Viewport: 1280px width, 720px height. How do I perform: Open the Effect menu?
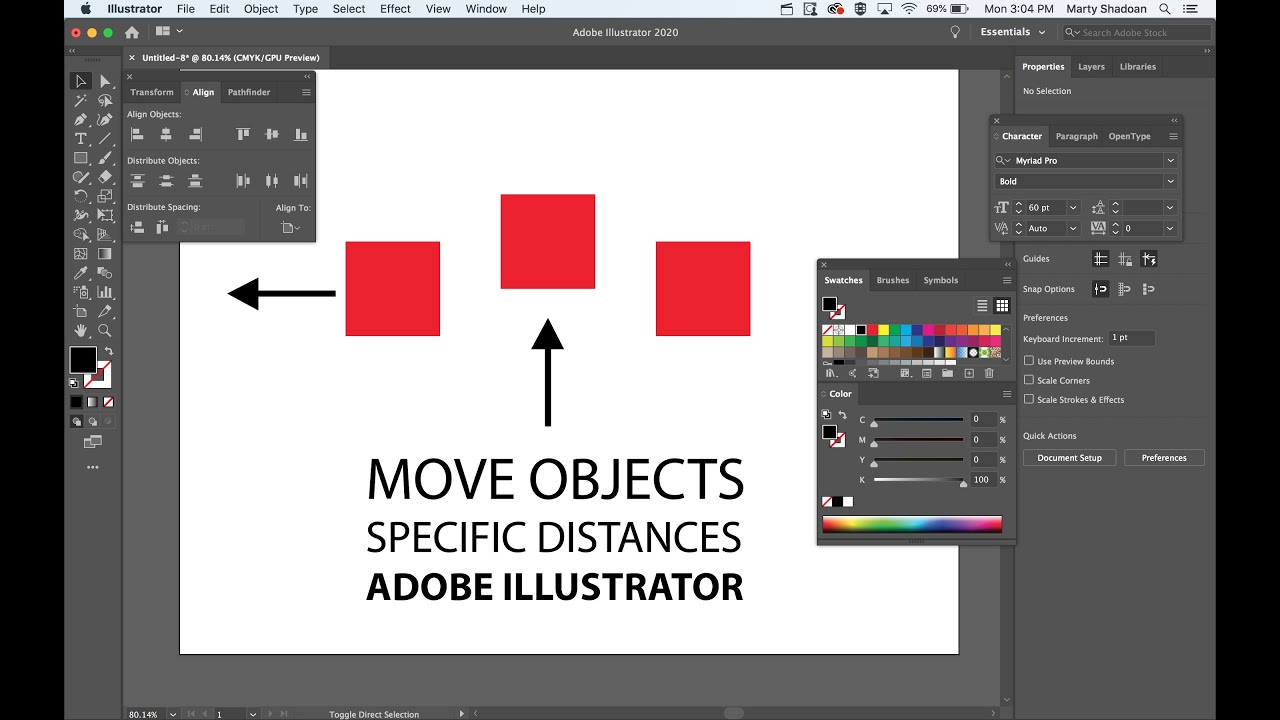[x=395, y=9]
